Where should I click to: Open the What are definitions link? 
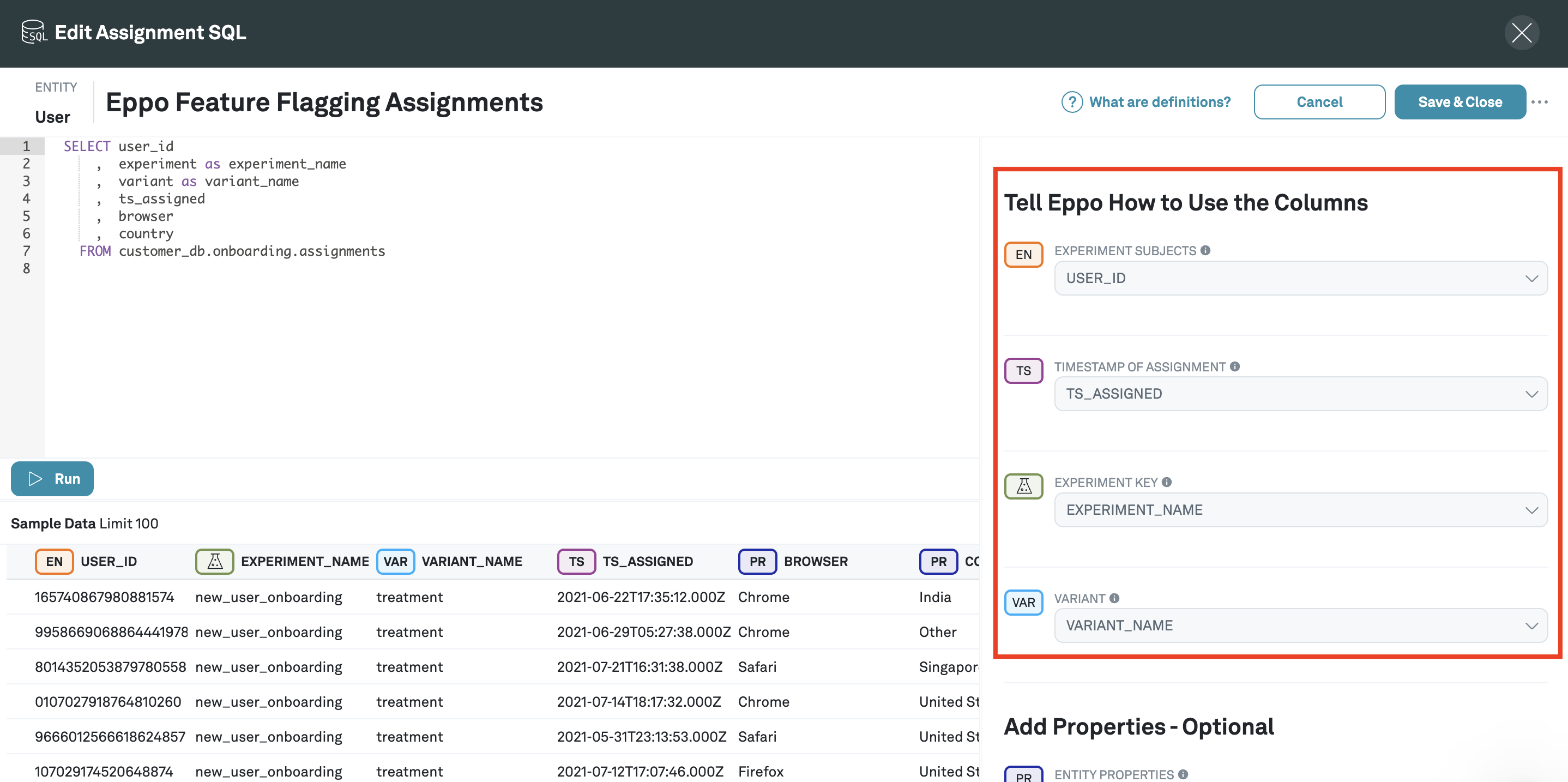point(1159,102)
